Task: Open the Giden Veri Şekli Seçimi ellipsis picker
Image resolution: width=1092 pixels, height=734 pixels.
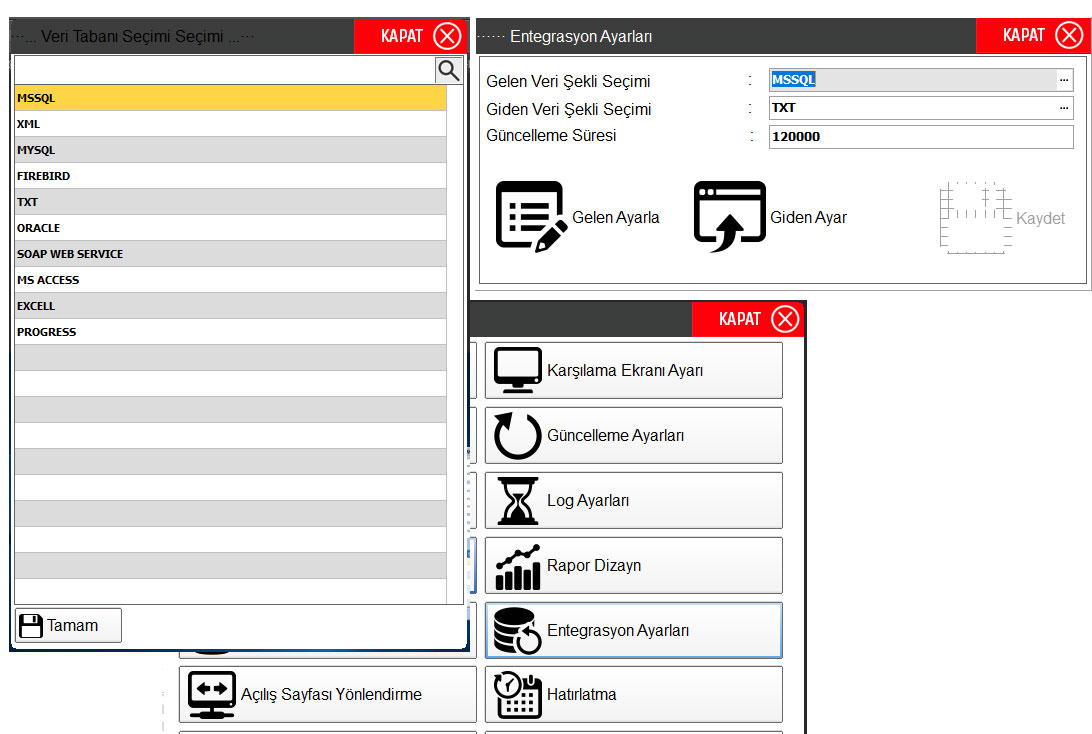Action: pyautogui.click(x=1063, y=108)
